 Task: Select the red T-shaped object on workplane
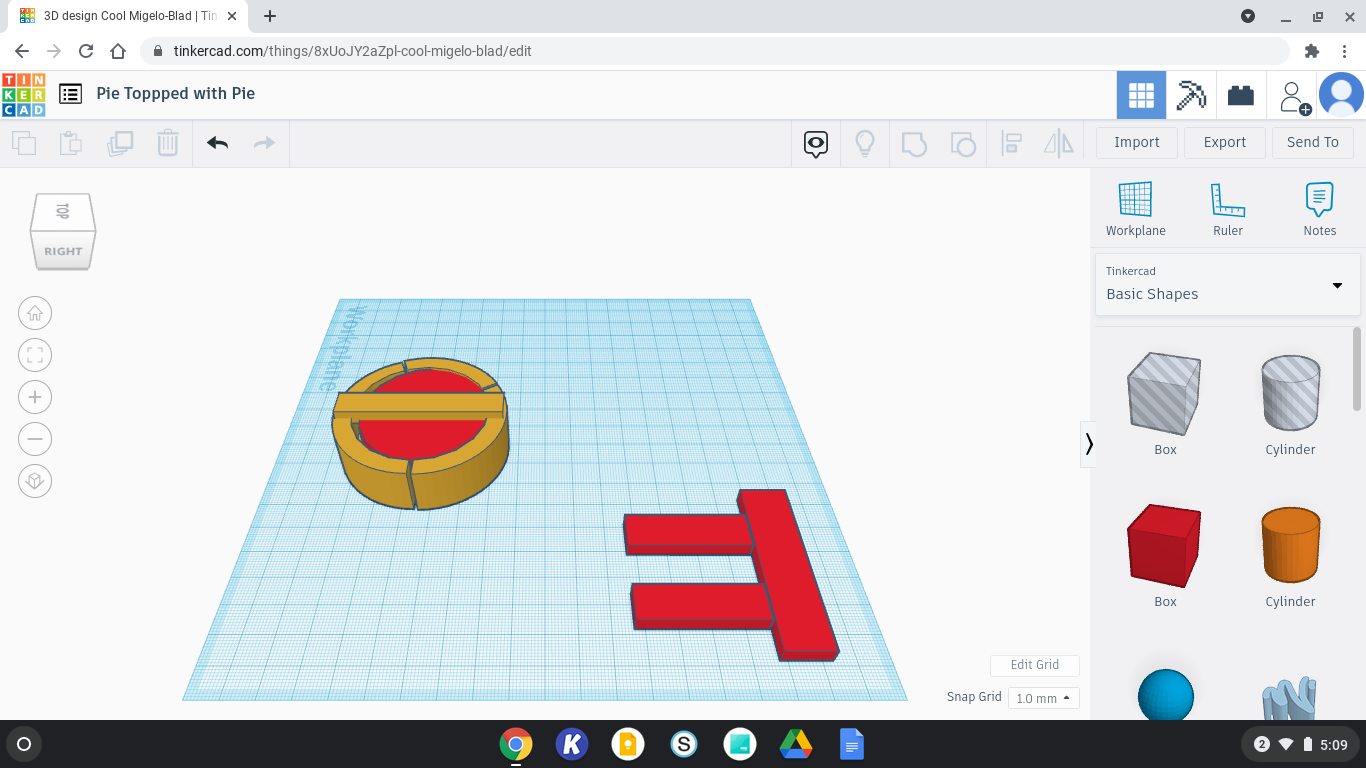click(792, 573)
